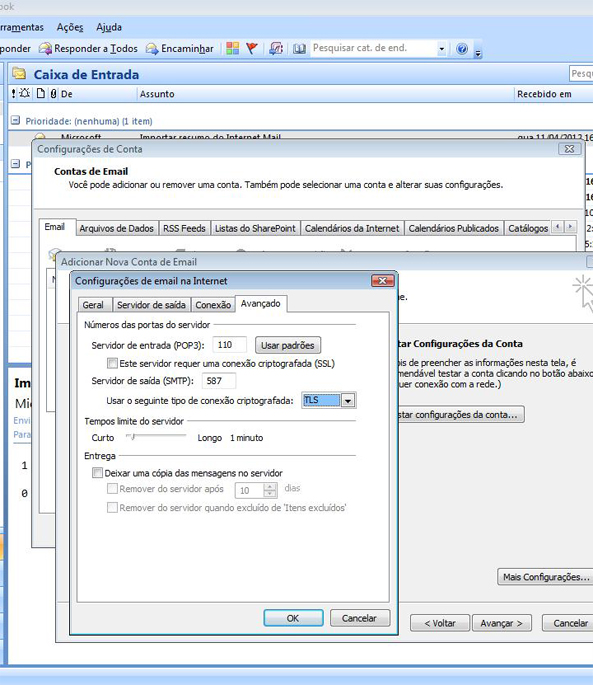
Task: Click the server timeout slider
Action: click(x=155, y=436)
